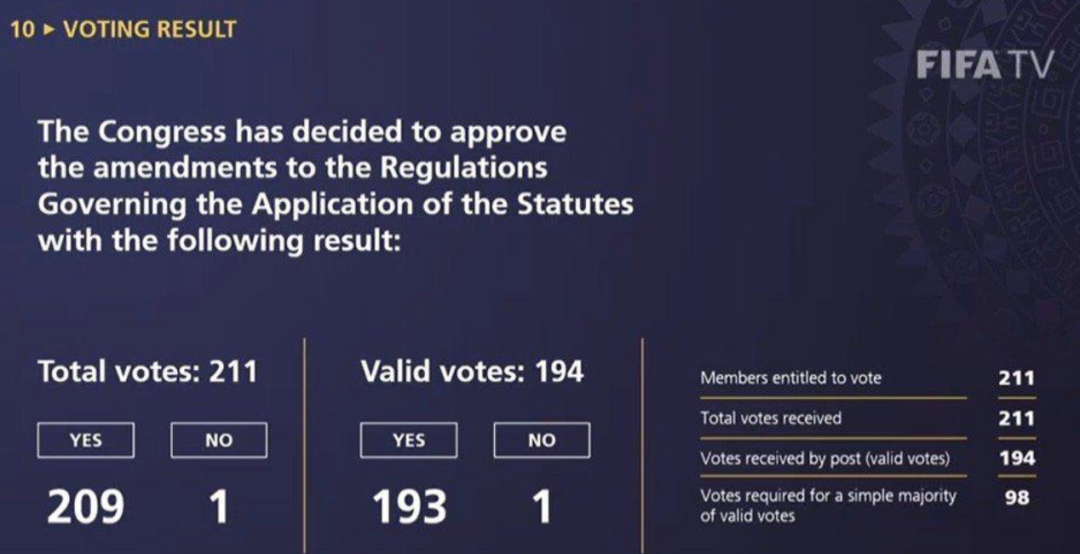The image size is (1080, 554).
Task: Select the 209 yes vote count
Action: click(85, 507)
